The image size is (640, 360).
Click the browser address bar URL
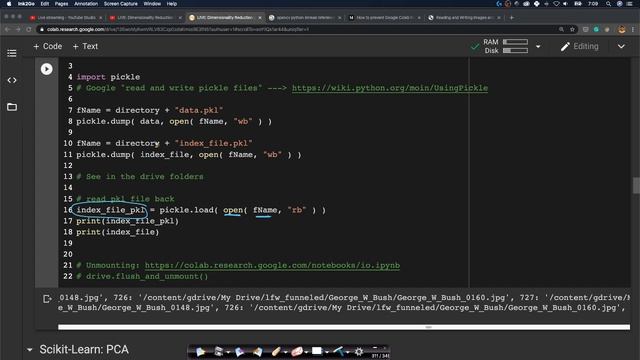(178, 29)
